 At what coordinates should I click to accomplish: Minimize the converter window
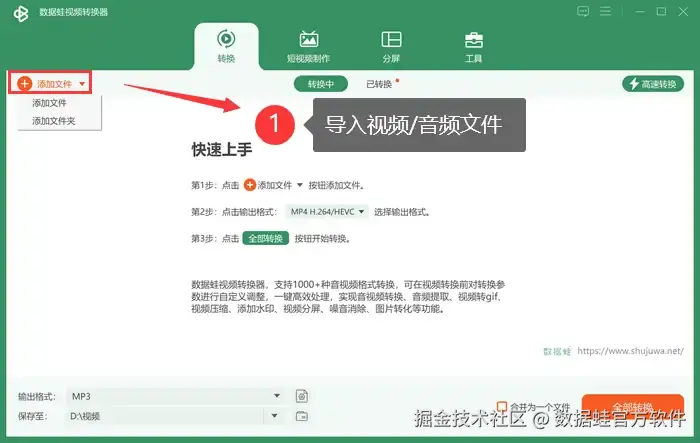(x=640, y=12)
